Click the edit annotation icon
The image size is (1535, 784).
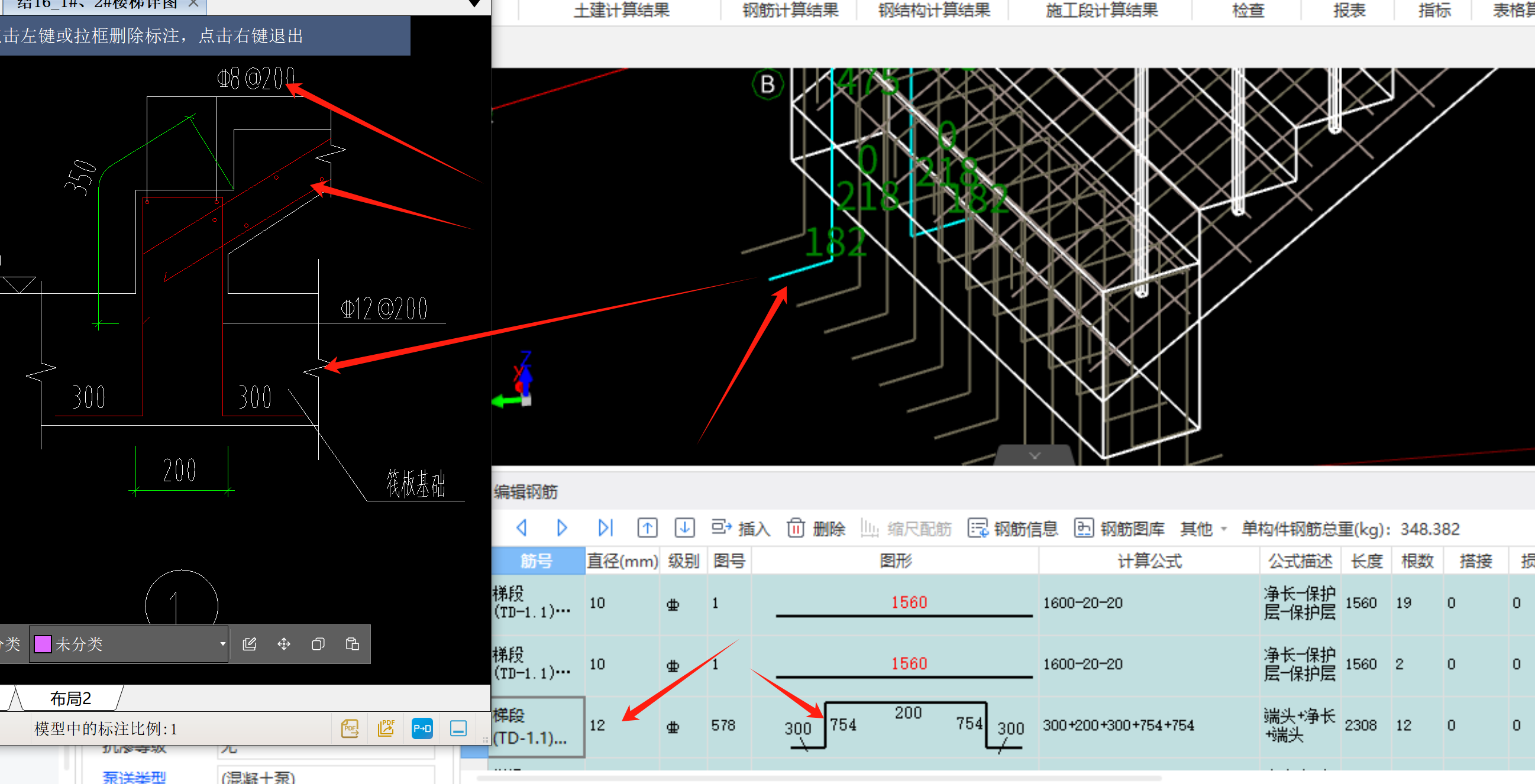click(250, 644)
